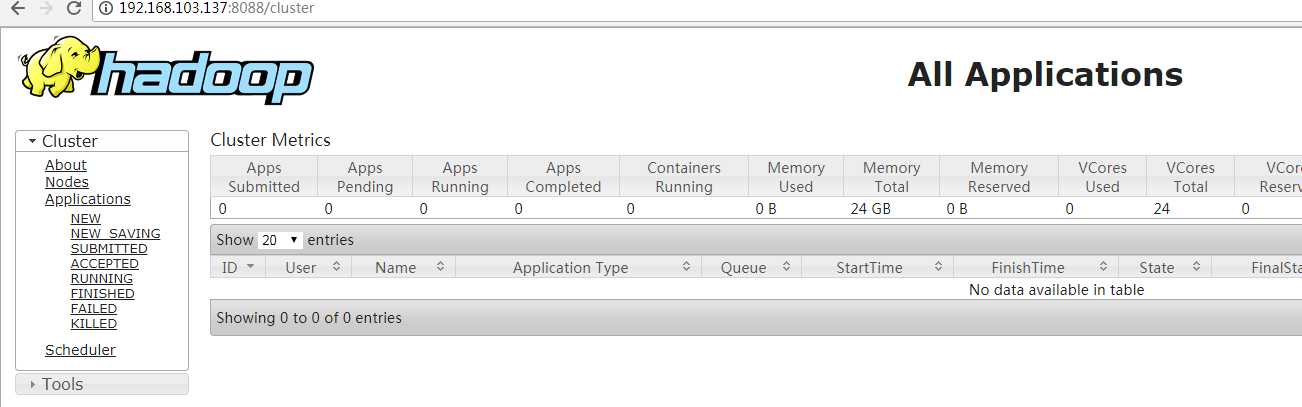1302x407 pixels.
Task: Click the sort arrows on the State column
Action: tap(1196, 267)
